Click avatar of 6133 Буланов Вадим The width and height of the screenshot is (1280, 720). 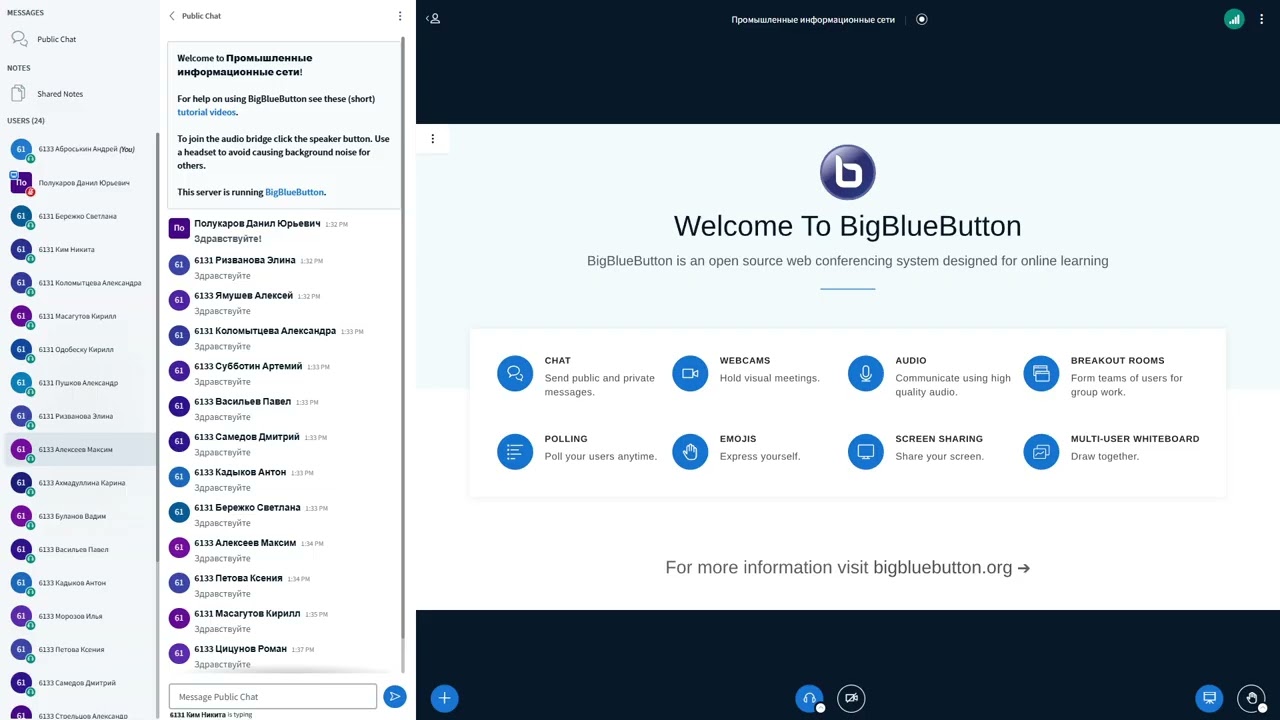pyautogui.click(x=21, y=516)
